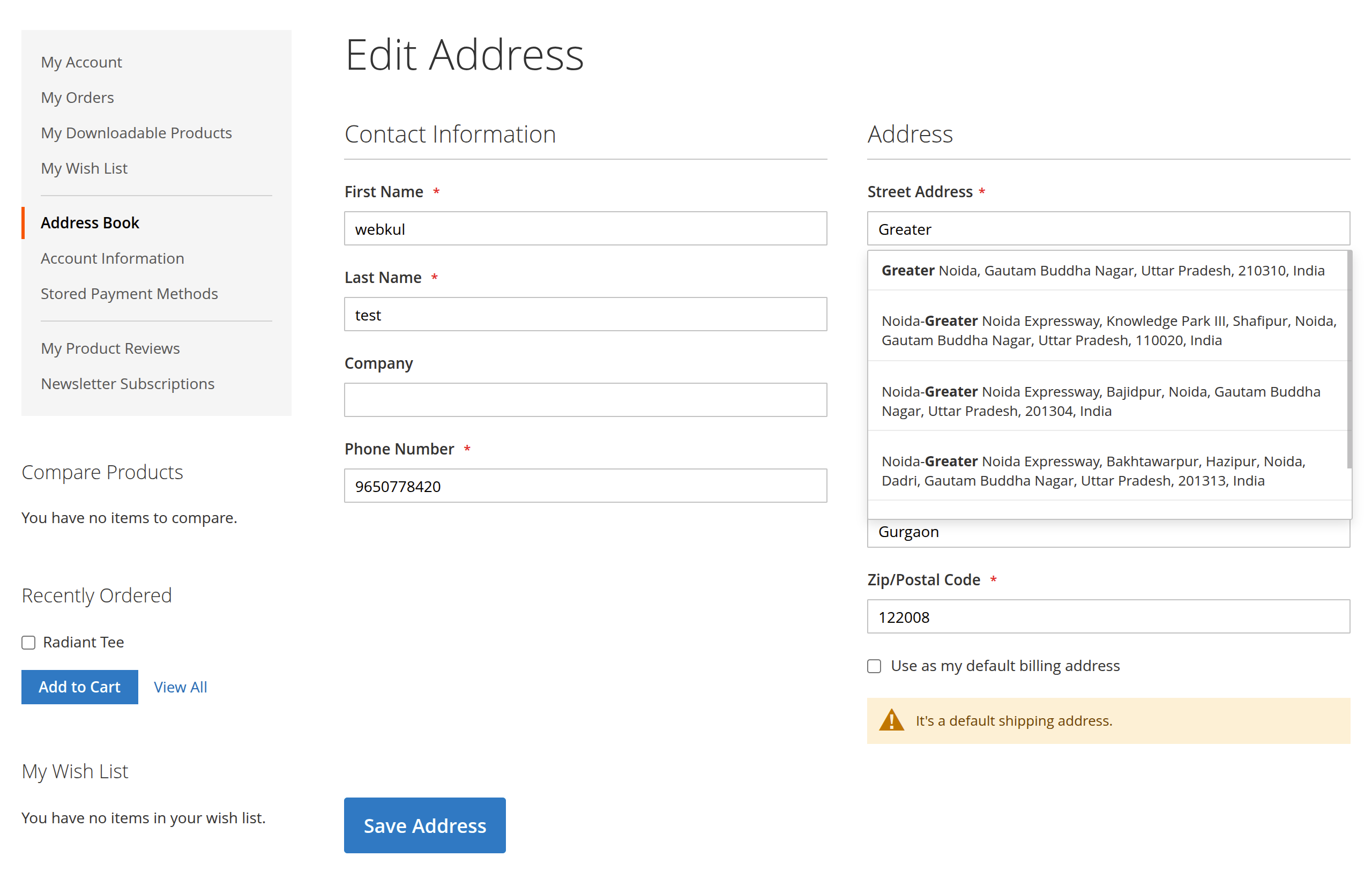Go to My Orders page
This screenshot has width=1372, height=879.
tap(78, 97)
